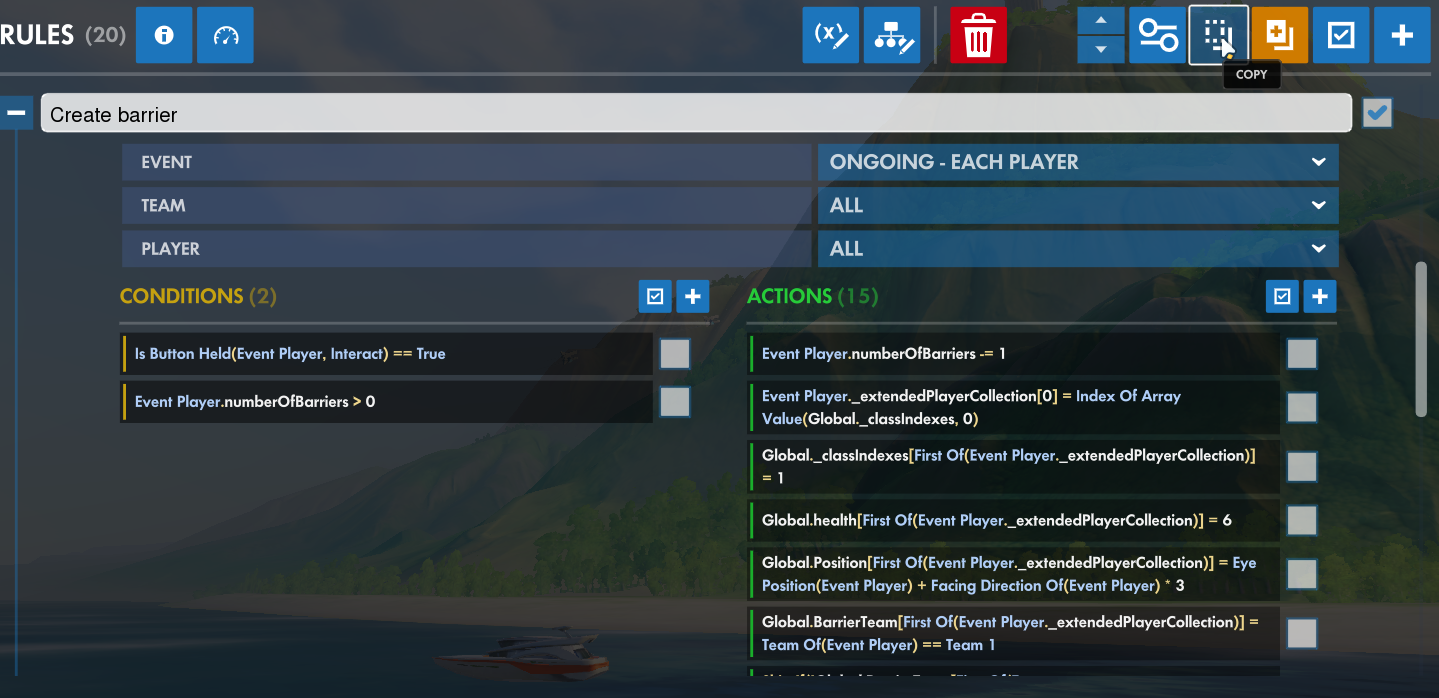Move rule down with the down arrow
1439x698 pixels.
[1101, 49]
